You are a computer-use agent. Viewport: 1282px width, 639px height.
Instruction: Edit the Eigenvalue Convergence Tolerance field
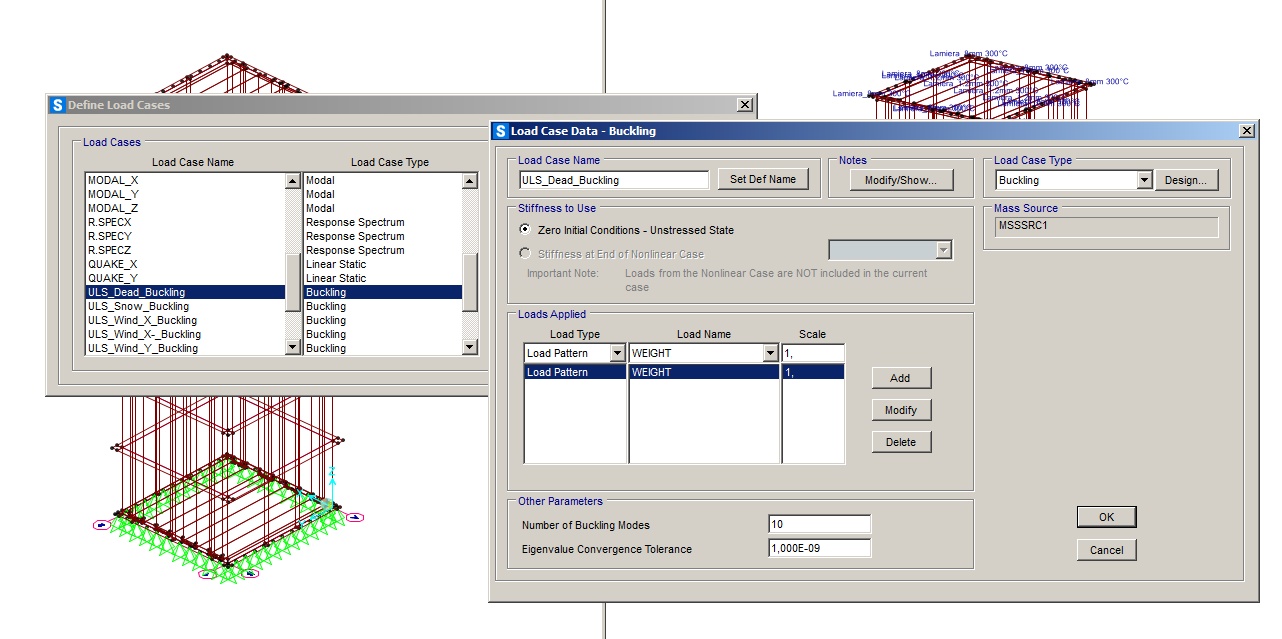(x=819, y=548)
